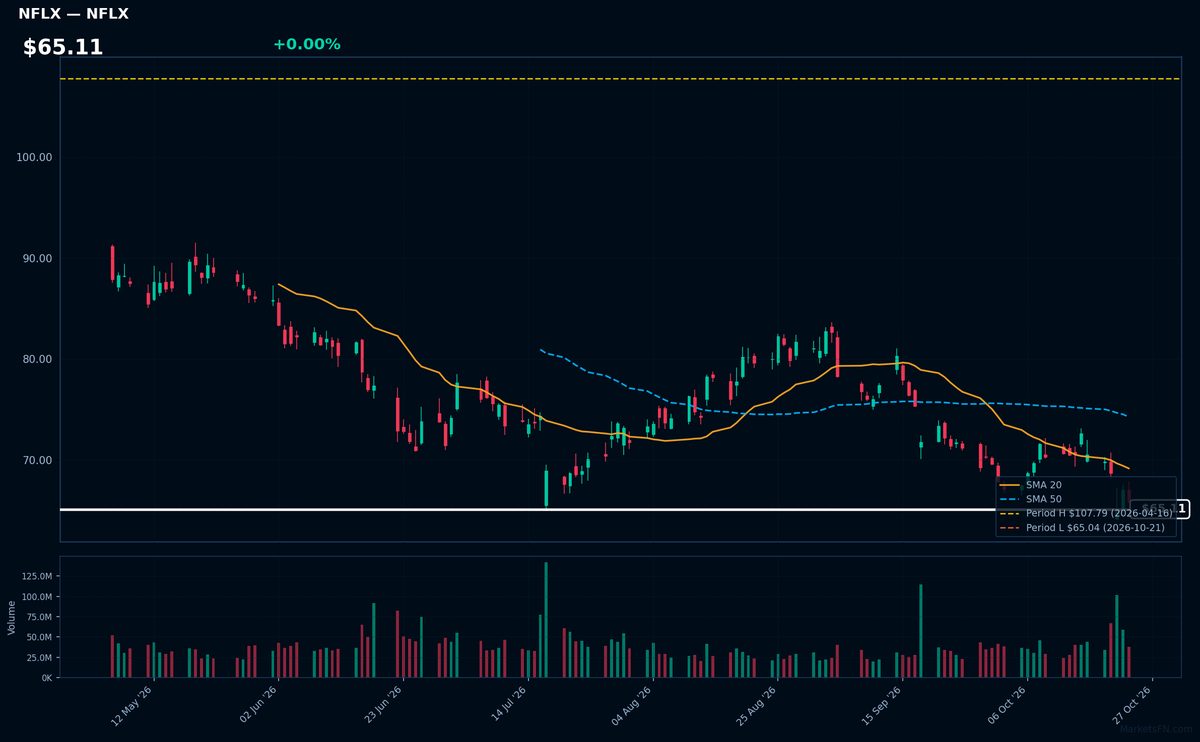Screen dimensions: 1200x742
Task: Click the tall green volume bar after 15 Sep
Action: (x=921, y=631)
